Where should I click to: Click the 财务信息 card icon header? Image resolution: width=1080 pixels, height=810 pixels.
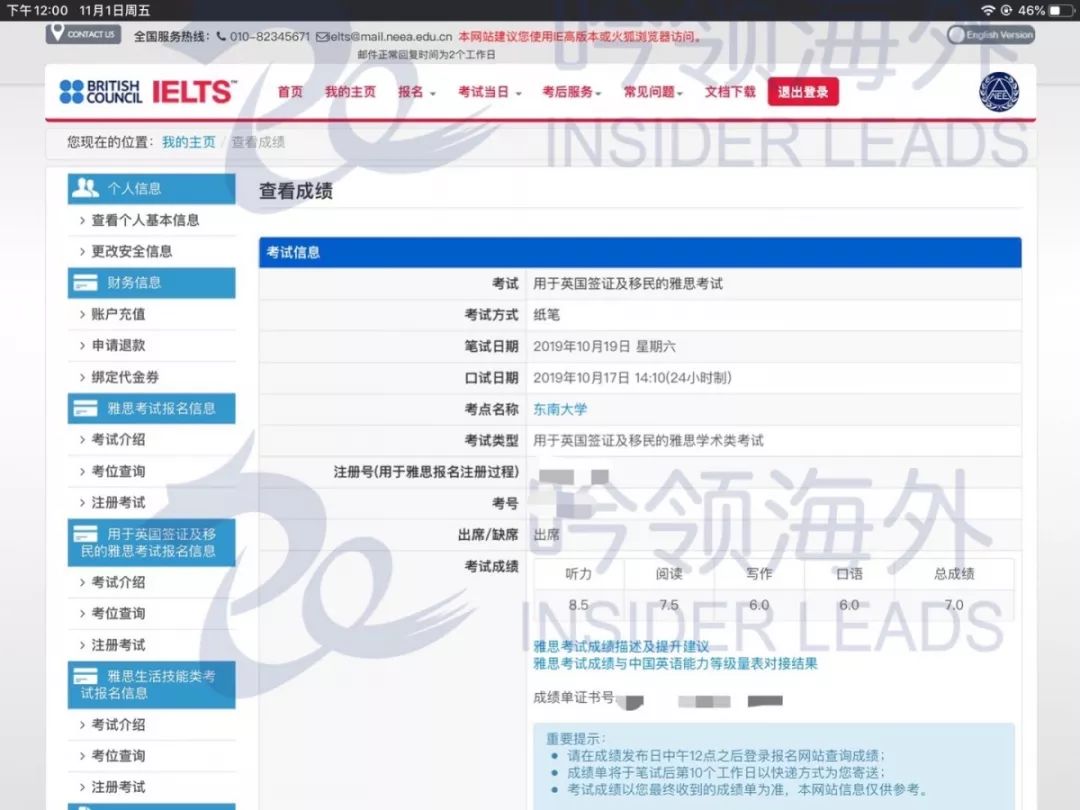click(x=86, y=283)
